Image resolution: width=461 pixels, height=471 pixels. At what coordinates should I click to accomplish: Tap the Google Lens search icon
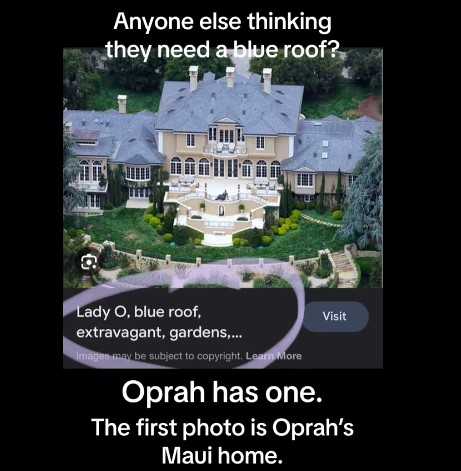[x=89, y=262]
